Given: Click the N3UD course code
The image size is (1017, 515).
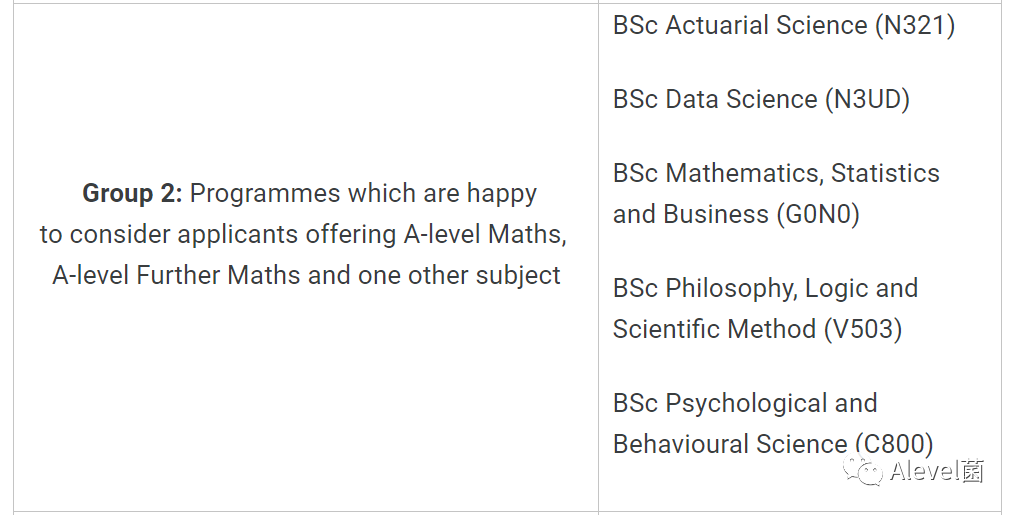Looking at the screenshot, I should [867, 99].
